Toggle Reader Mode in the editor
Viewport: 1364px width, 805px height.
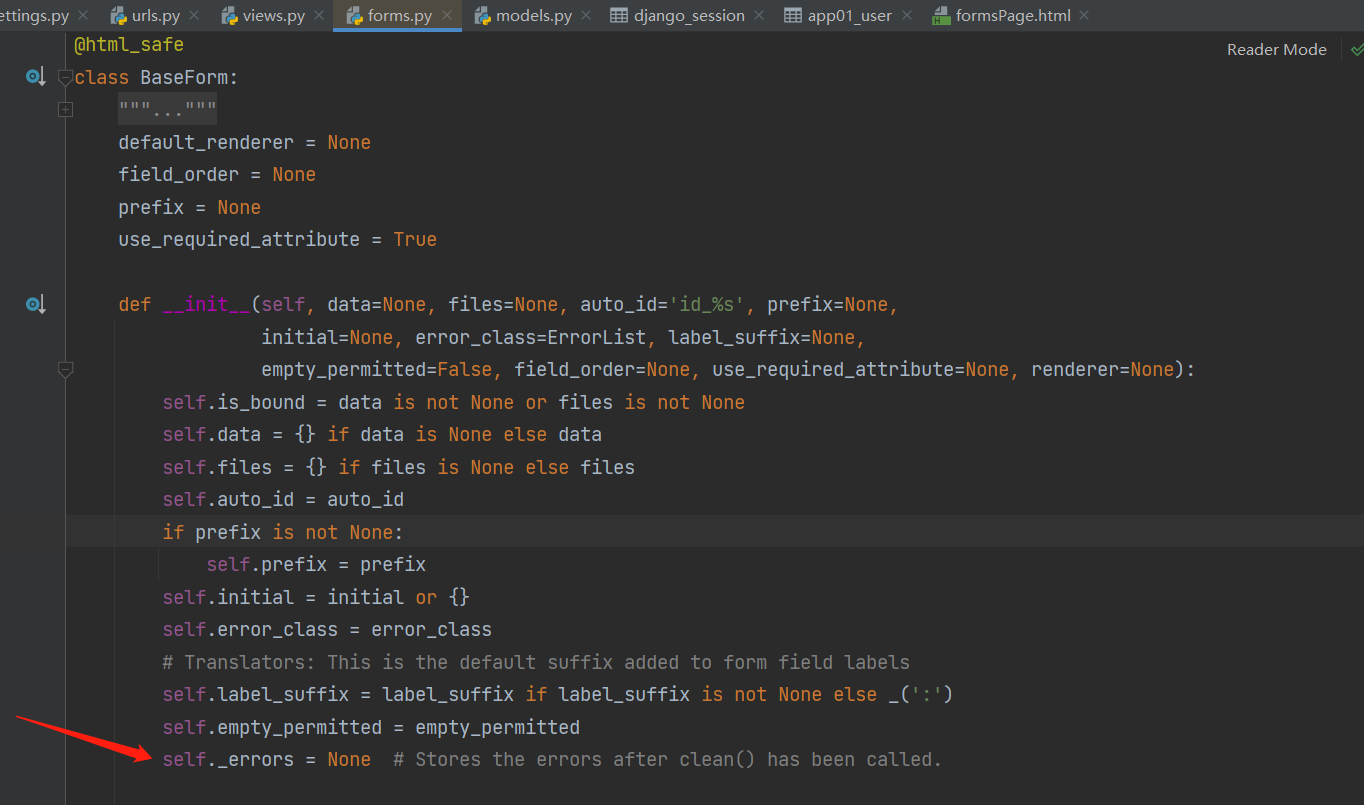pos(1277,49)
